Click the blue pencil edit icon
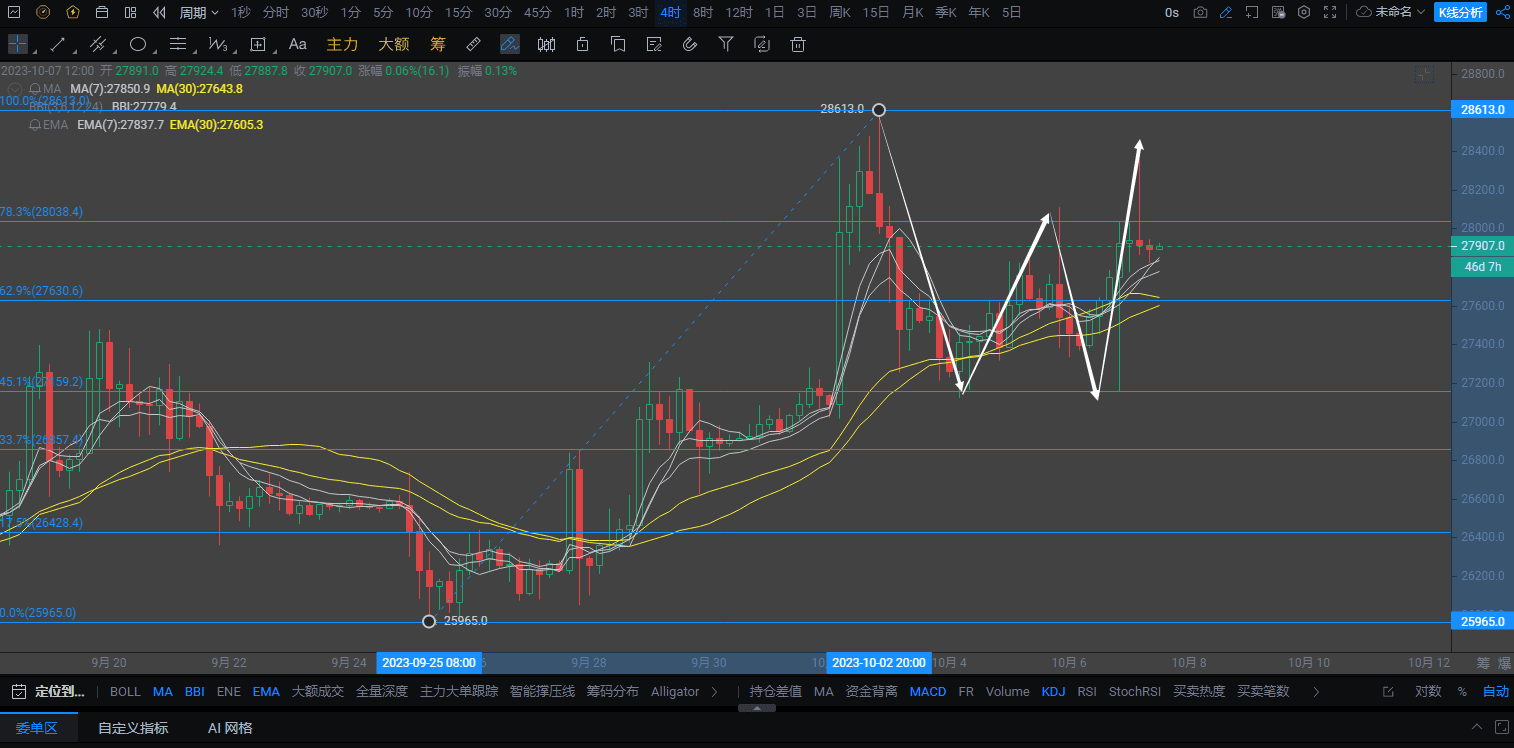The height and width of the screenshot is (748, 1514). click(1226, 12)
